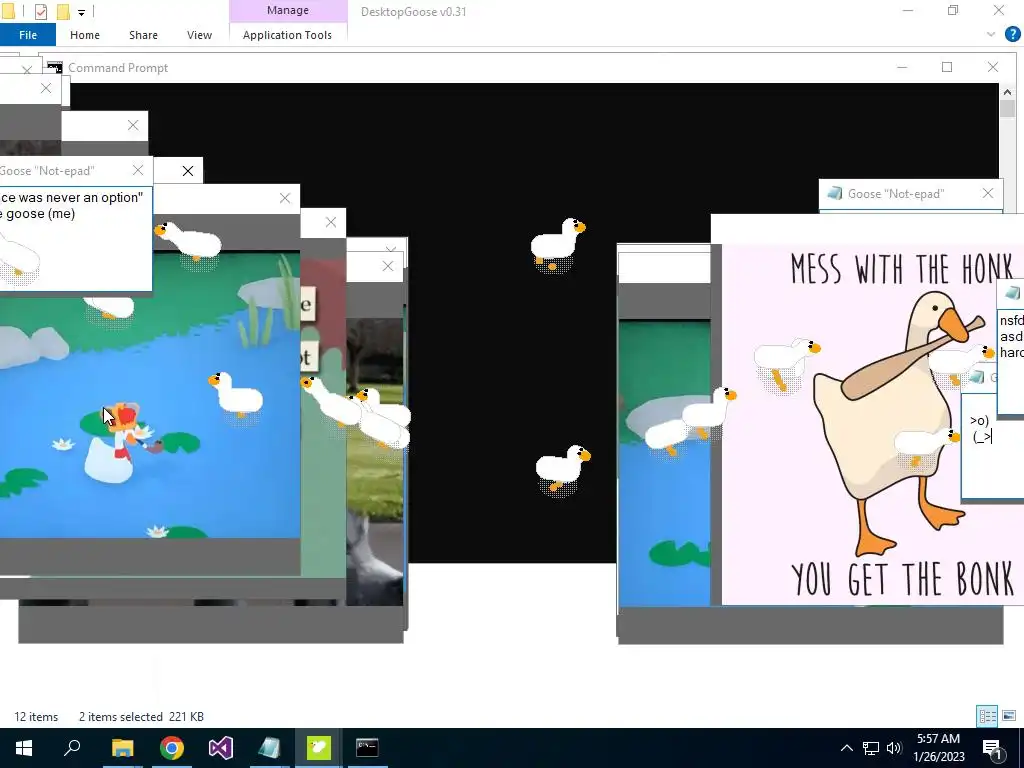Open the volume control tray icon
Image resolution: width=1024 pixels, height=768 pixels.
tap(894, 748)
